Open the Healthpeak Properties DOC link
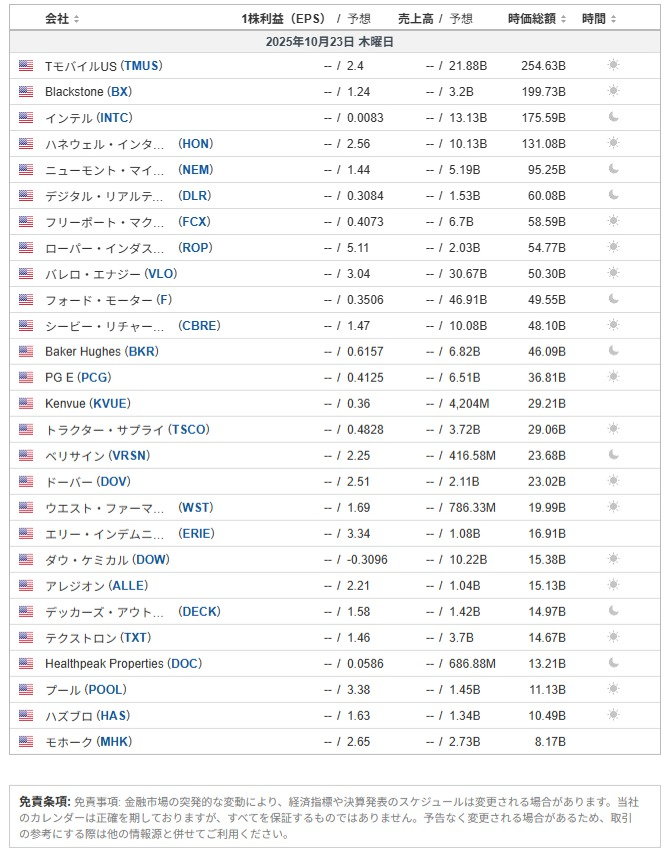The height and width of the screenshot is (855, 670). [x=185, y=663]
